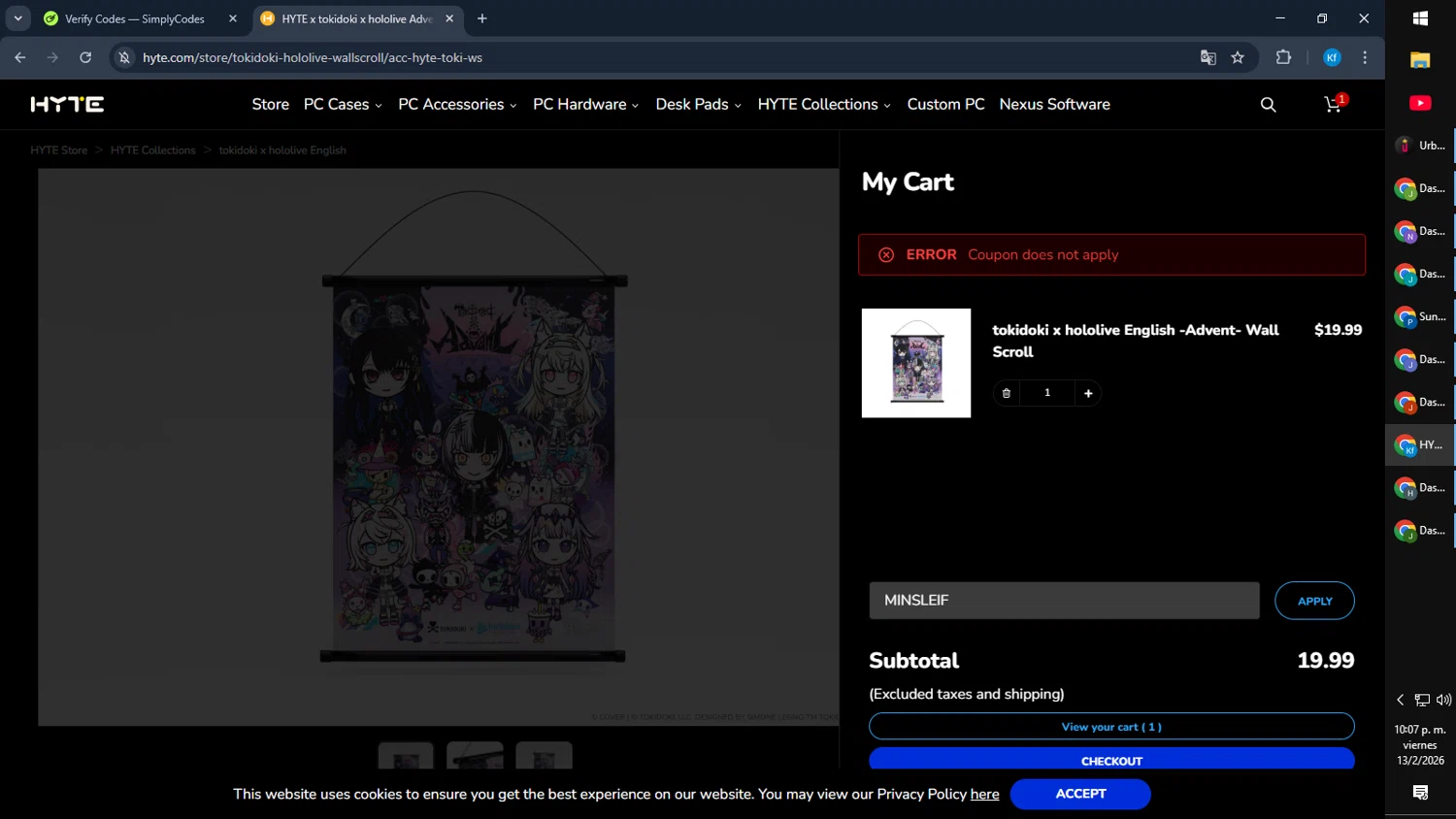Image resolution: width=1456 pixels, height=819 pixels.
Task: Accept the cookie notice
Action: point(1080,794)
